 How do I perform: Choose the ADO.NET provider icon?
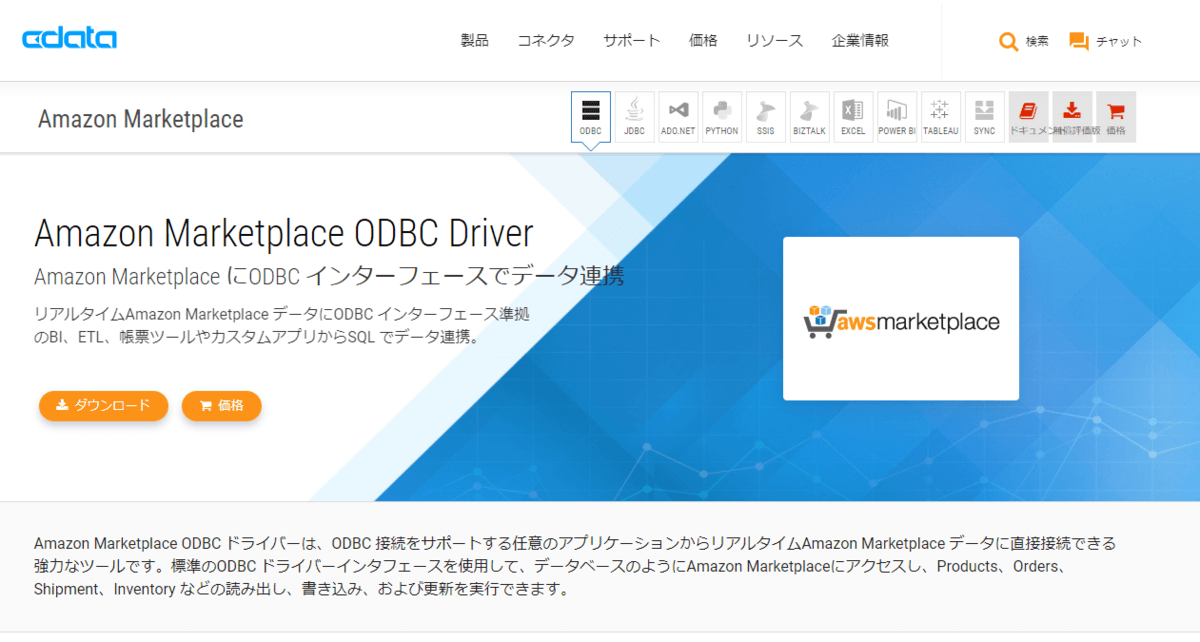[x=678, y=117]
